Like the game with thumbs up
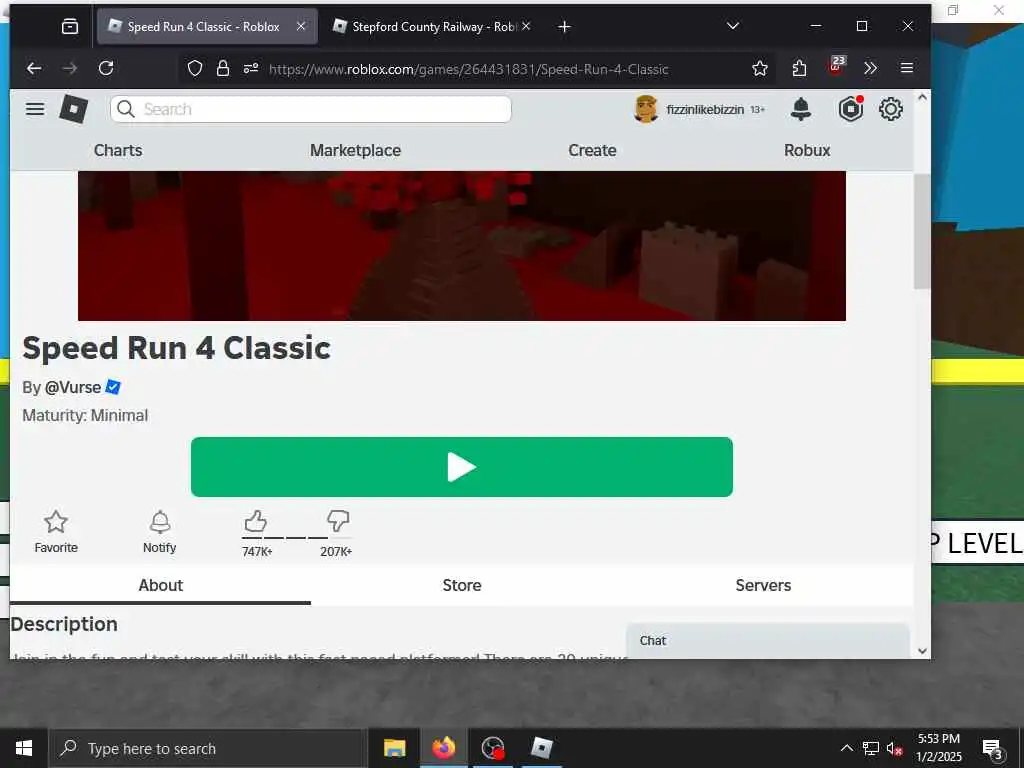The image size is (1024, 768). (256, 522)
